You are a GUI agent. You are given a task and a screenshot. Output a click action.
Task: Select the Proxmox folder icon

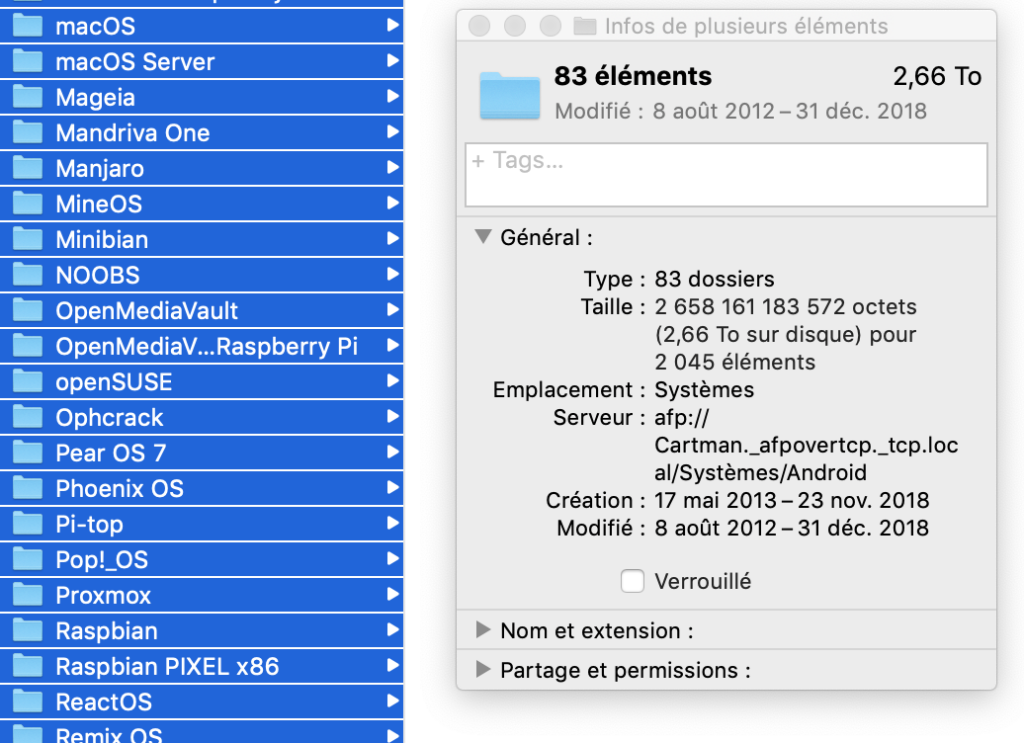click(x=27, y=595)
